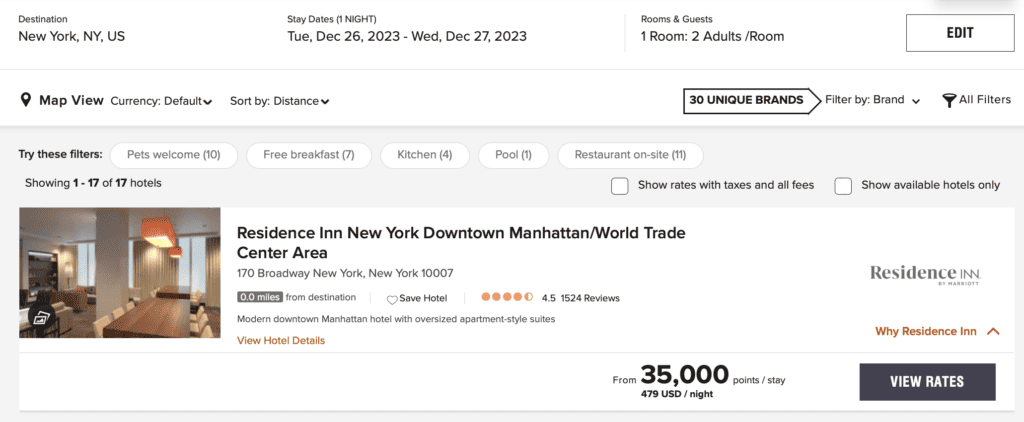Viewport: 1024px width, 422px height.
Task: Check Show available hotels only
Action: click(843, 185)
